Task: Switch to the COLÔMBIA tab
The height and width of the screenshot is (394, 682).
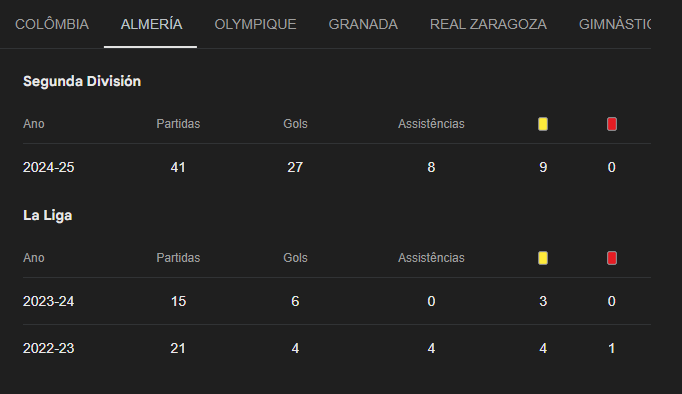Action: coord(52,24)
